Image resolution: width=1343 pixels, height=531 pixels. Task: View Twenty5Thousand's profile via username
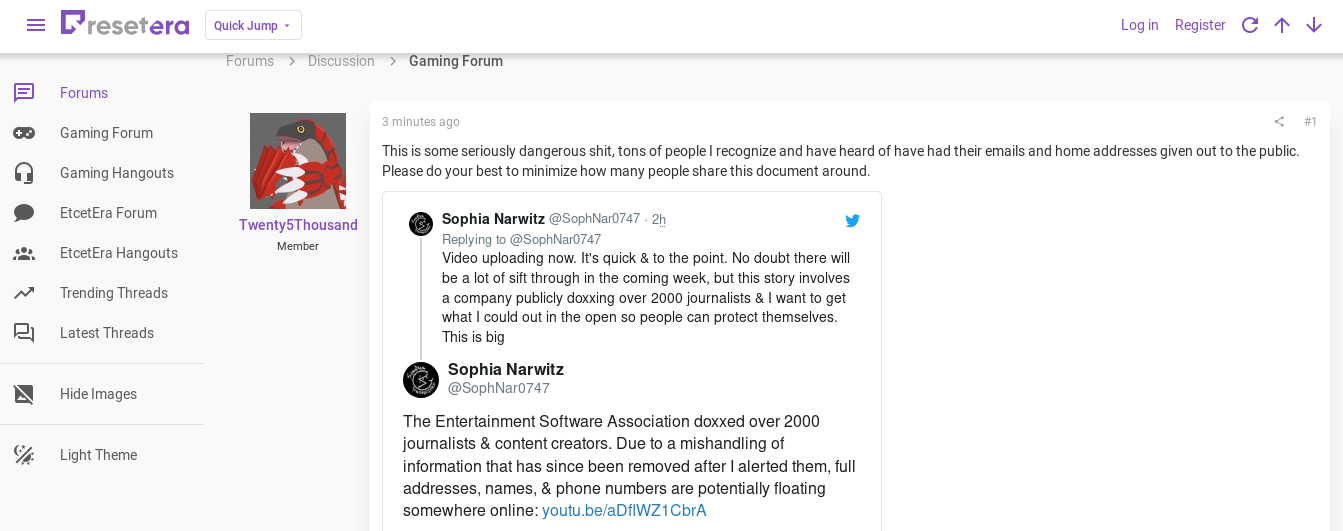(x=298, y=225)
